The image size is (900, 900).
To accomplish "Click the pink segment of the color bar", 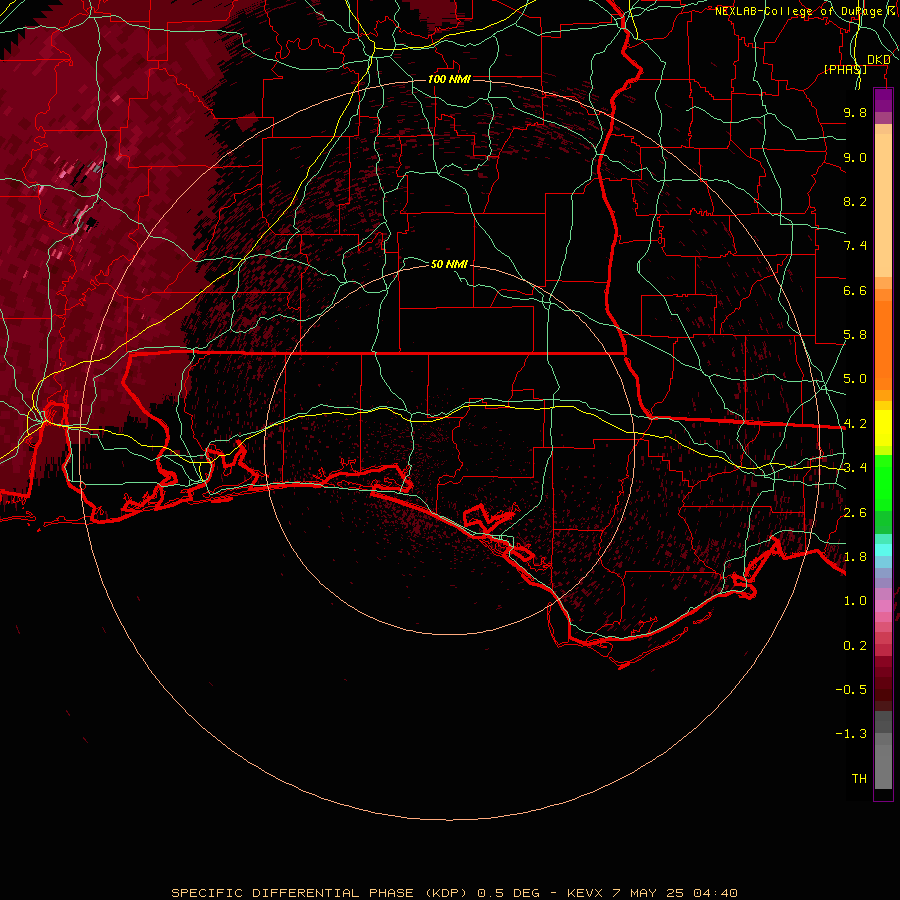I will click(883, 606).
